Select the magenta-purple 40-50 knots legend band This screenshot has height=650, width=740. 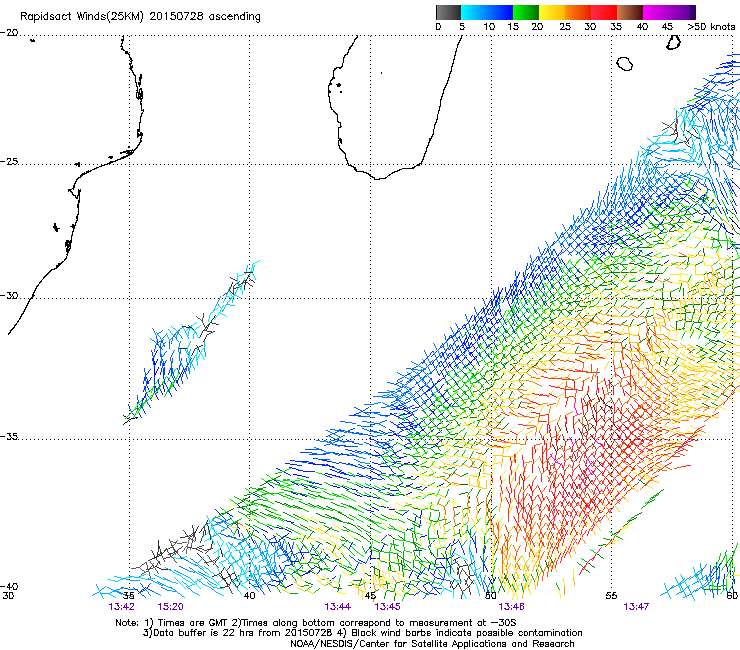click(669, 12)
